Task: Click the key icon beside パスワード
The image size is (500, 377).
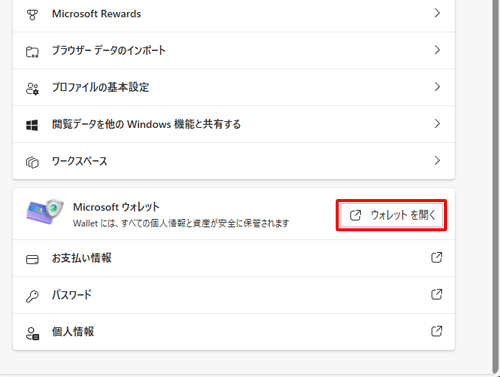Action: click(x=32, y=296)
